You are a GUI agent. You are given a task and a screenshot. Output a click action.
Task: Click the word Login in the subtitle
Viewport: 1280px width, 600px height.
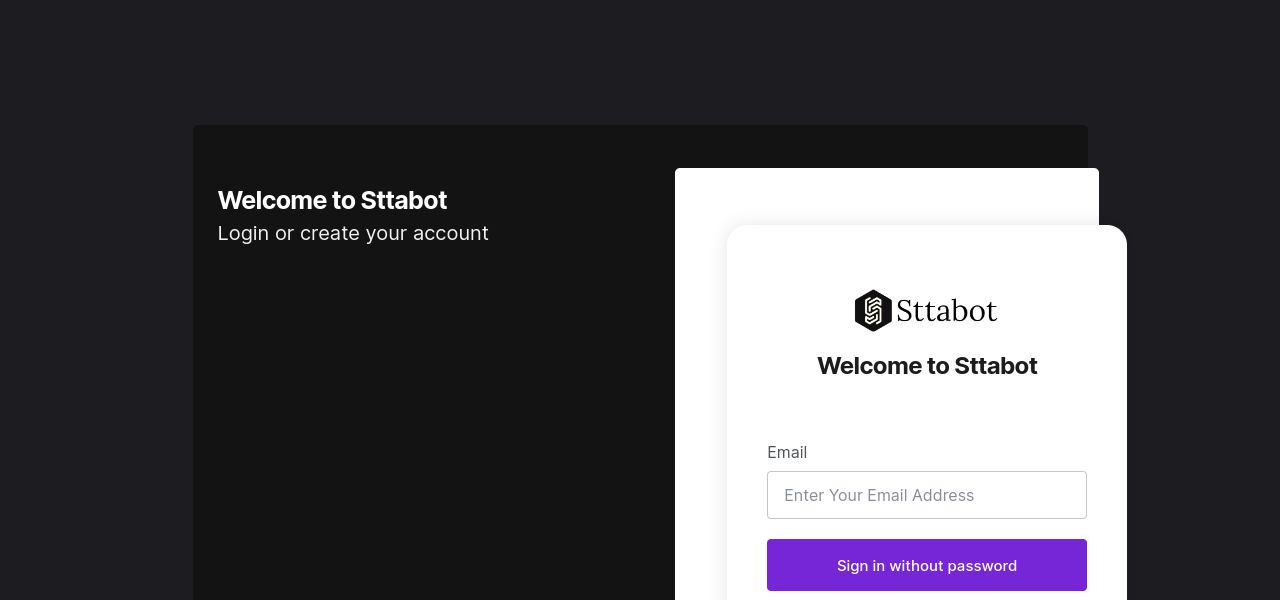[x=243, y=233]
